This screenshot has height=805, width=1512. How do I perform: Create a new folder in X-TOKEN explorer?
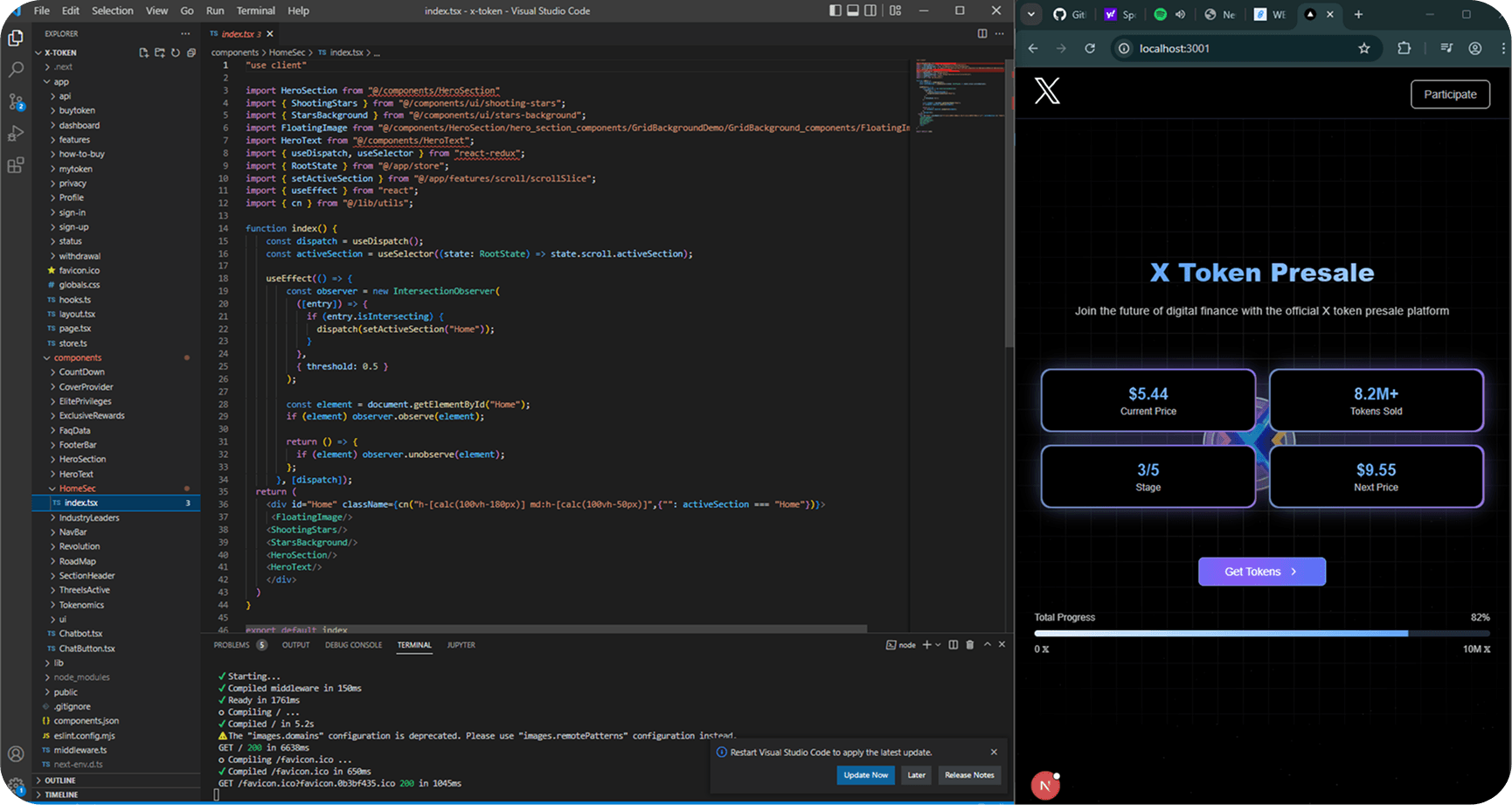pyautogui.click(x=160, y=52)
